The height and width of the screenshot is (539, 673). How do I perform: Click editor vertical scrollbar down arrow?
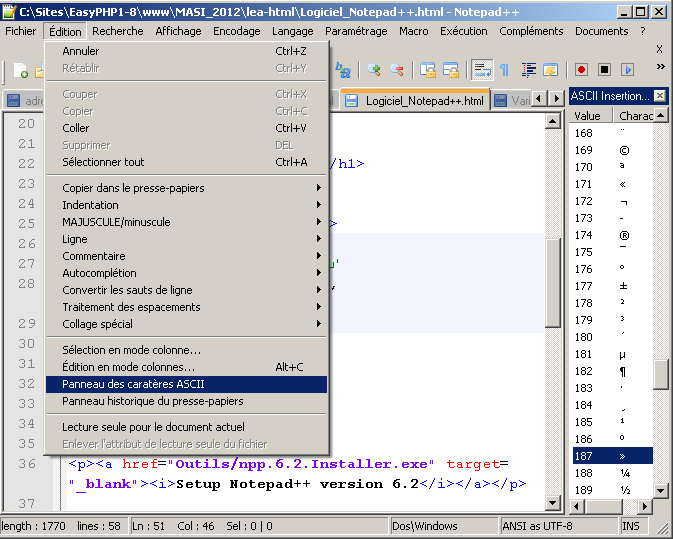[552, 503]
